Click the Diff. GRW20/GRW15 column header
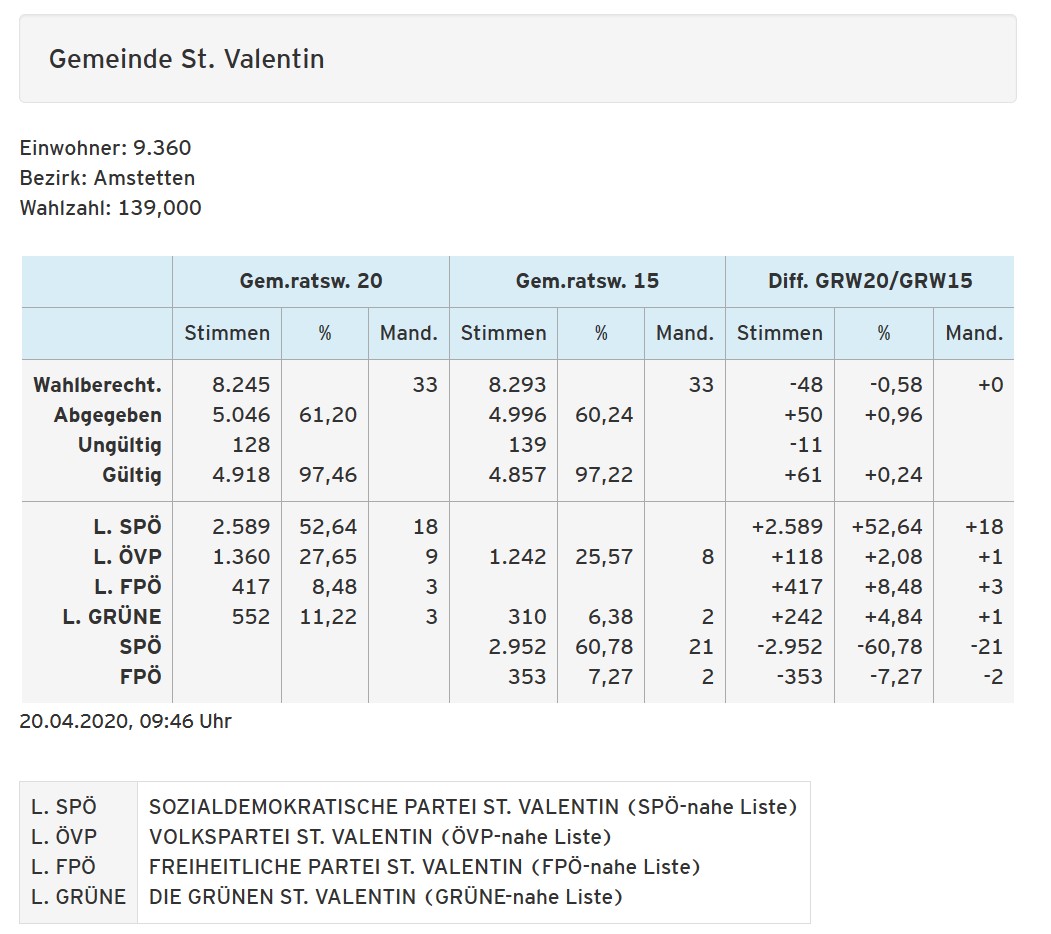 point(869,281)
